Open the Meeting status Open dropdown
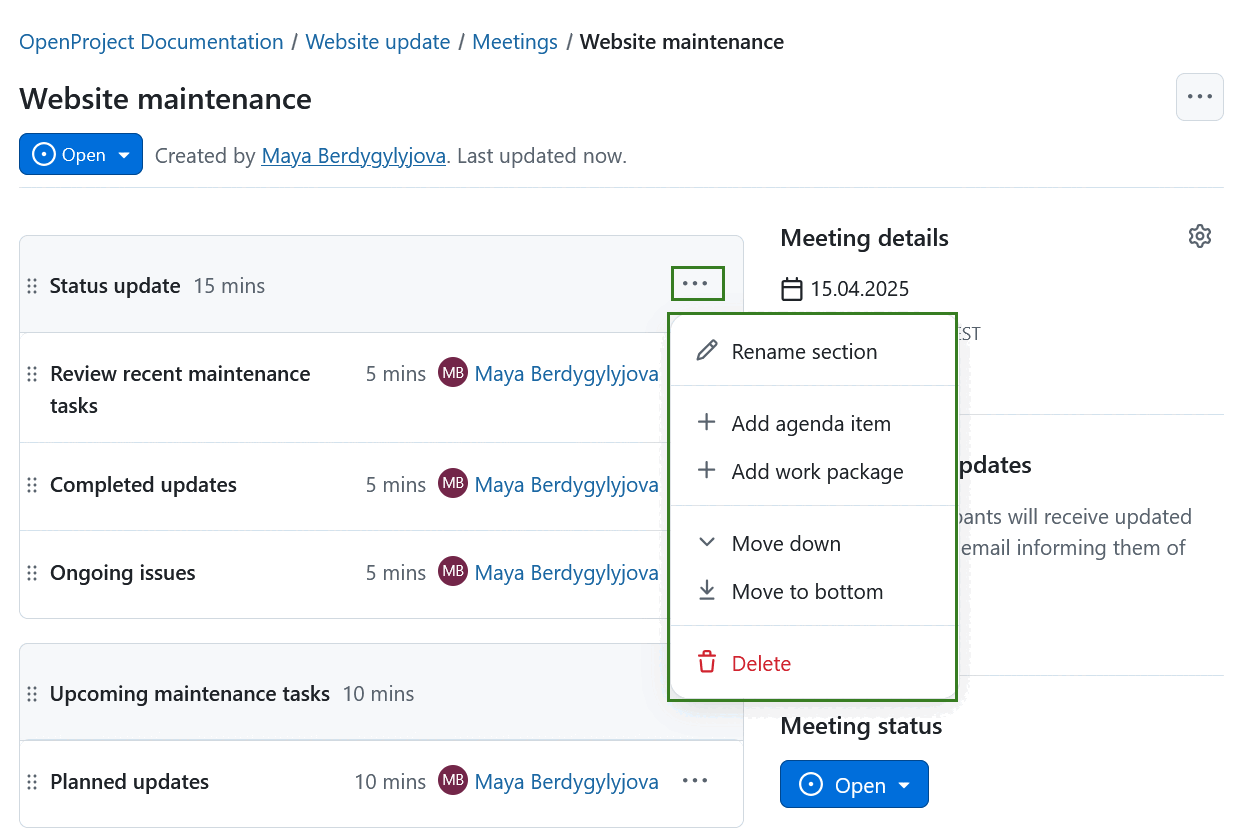This screenshot has height=832, width=1239. (853, 785)
